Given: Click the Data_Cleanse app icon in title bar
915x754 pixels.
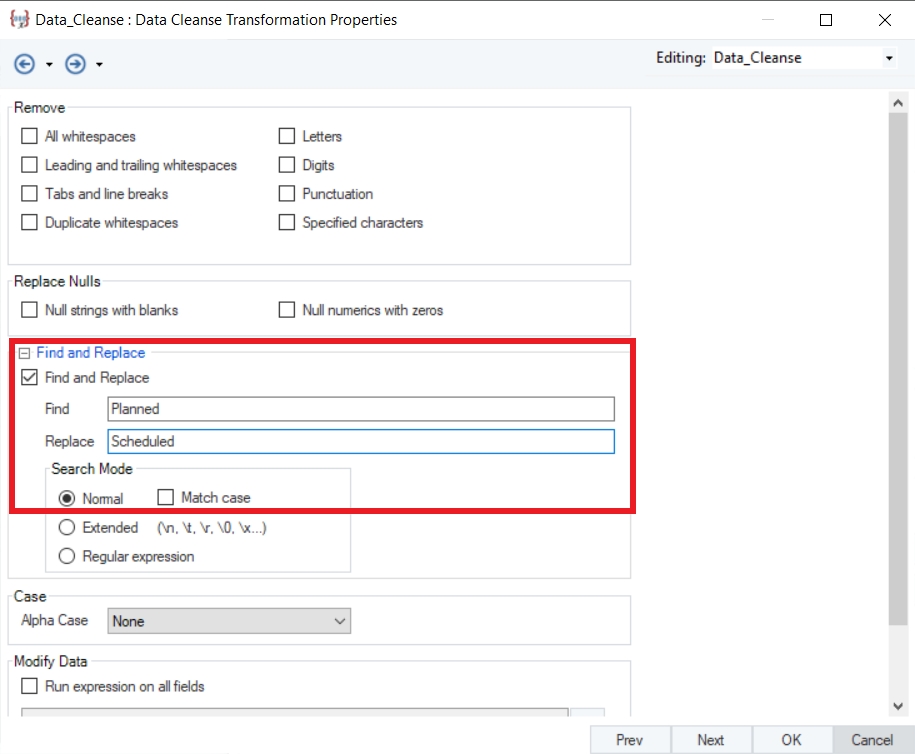Looking at the screenshot, I should click(19, 19).
